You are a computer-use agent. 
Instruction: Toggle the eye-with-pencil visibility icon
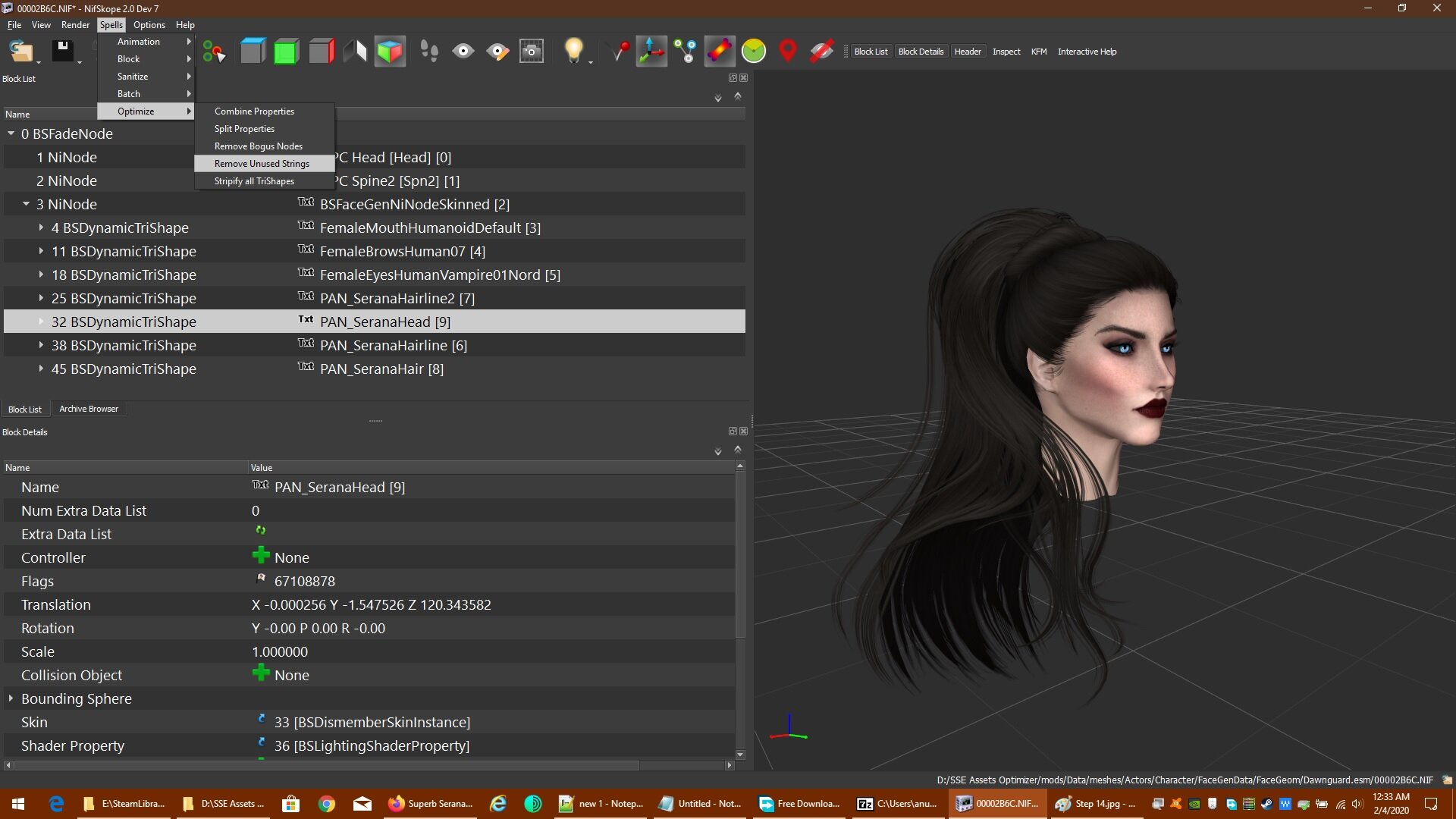coord(497,52)
